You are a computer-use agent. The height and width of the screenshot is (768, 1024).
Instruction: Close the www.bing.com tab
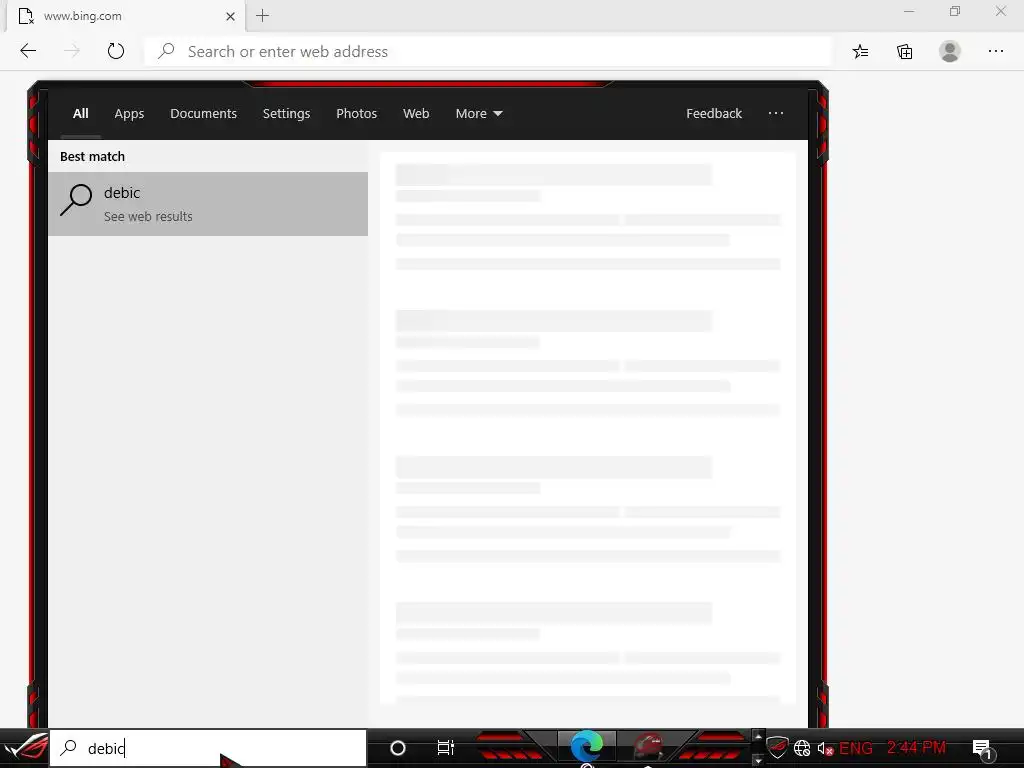pos(230,16)
